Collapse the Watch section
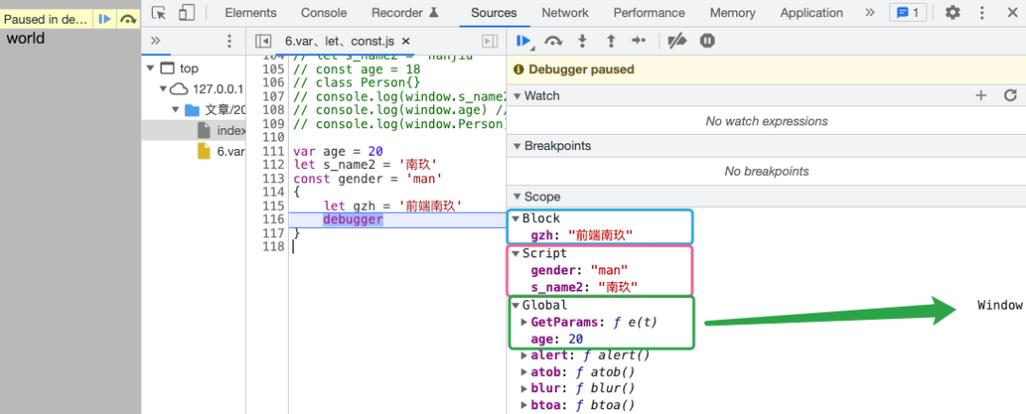Image resolution: width=1026 pixels, height=414 pixels. pyautogui.click(x=517, y=96)
